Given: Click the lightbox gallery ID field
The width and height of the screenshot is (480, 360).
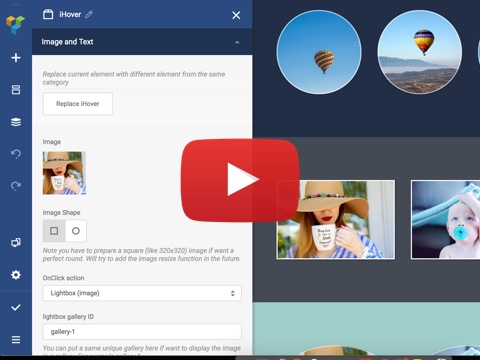Looking at the screenshot, I should pos(142,332).
